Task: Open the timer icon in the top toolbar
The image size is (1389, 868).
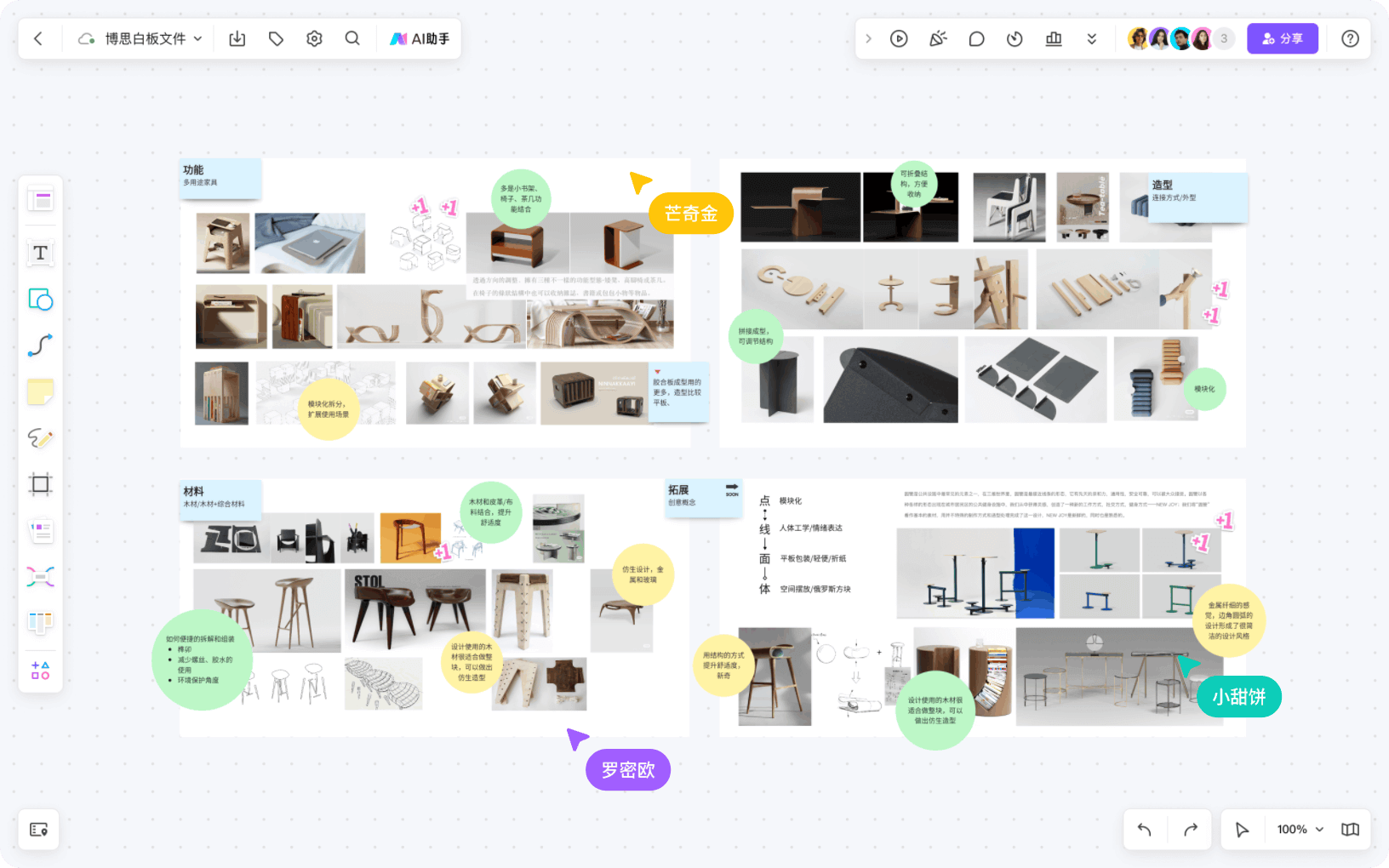Action: (x=1015, y=38)
